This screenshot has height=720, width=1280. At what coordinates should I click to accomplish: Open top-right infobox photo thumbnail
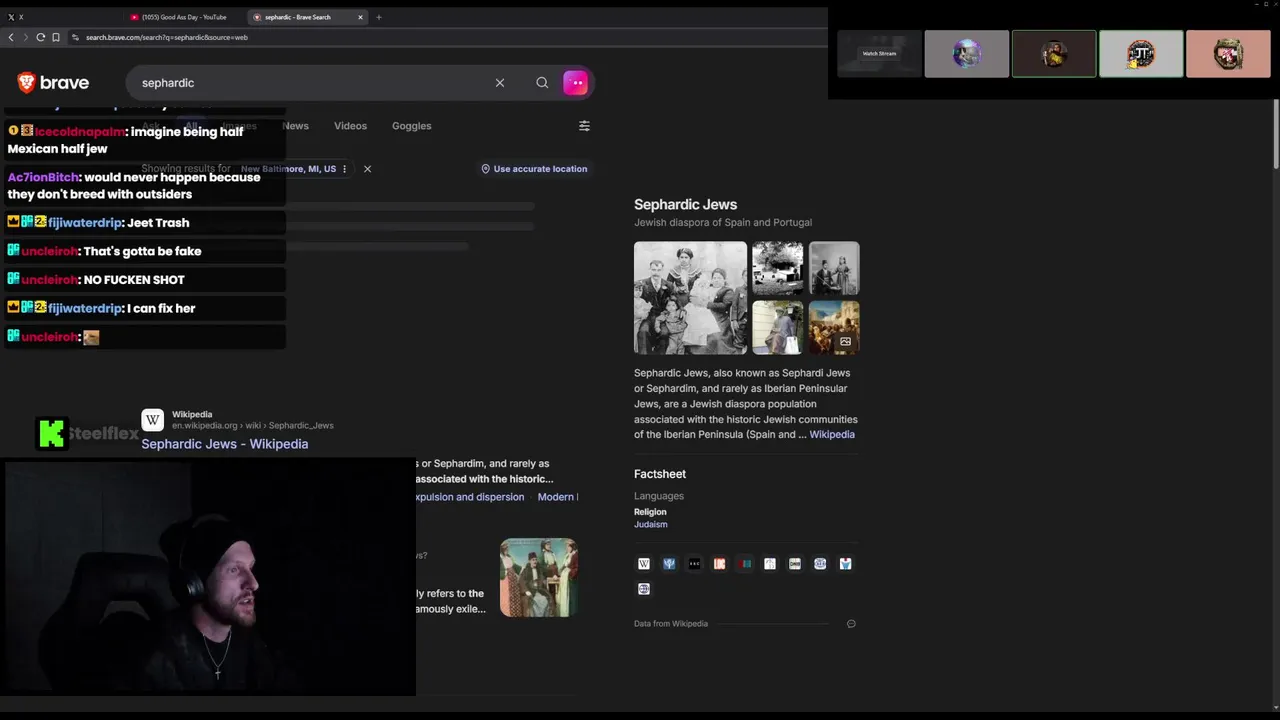[x=834, y=268]
